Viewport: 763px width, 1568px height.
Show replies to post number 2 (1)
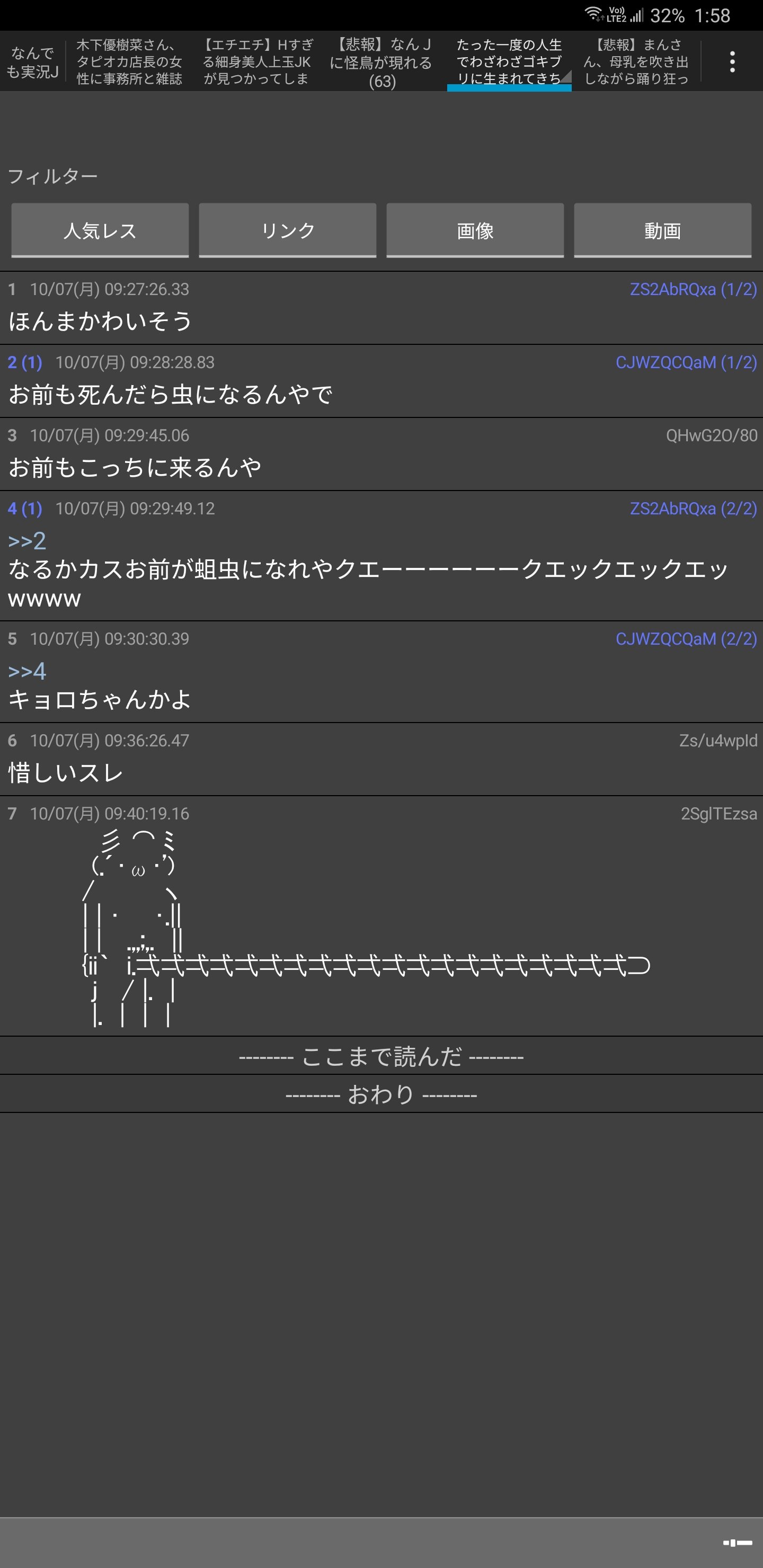[25, 362]
